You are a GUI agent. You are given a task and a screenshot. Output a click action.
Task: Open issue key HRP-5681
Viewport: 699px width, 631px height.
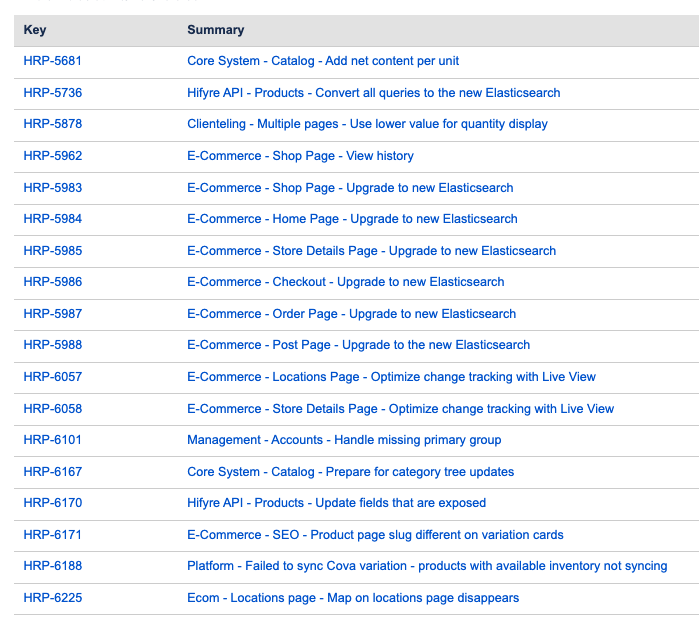coord(52,61)
